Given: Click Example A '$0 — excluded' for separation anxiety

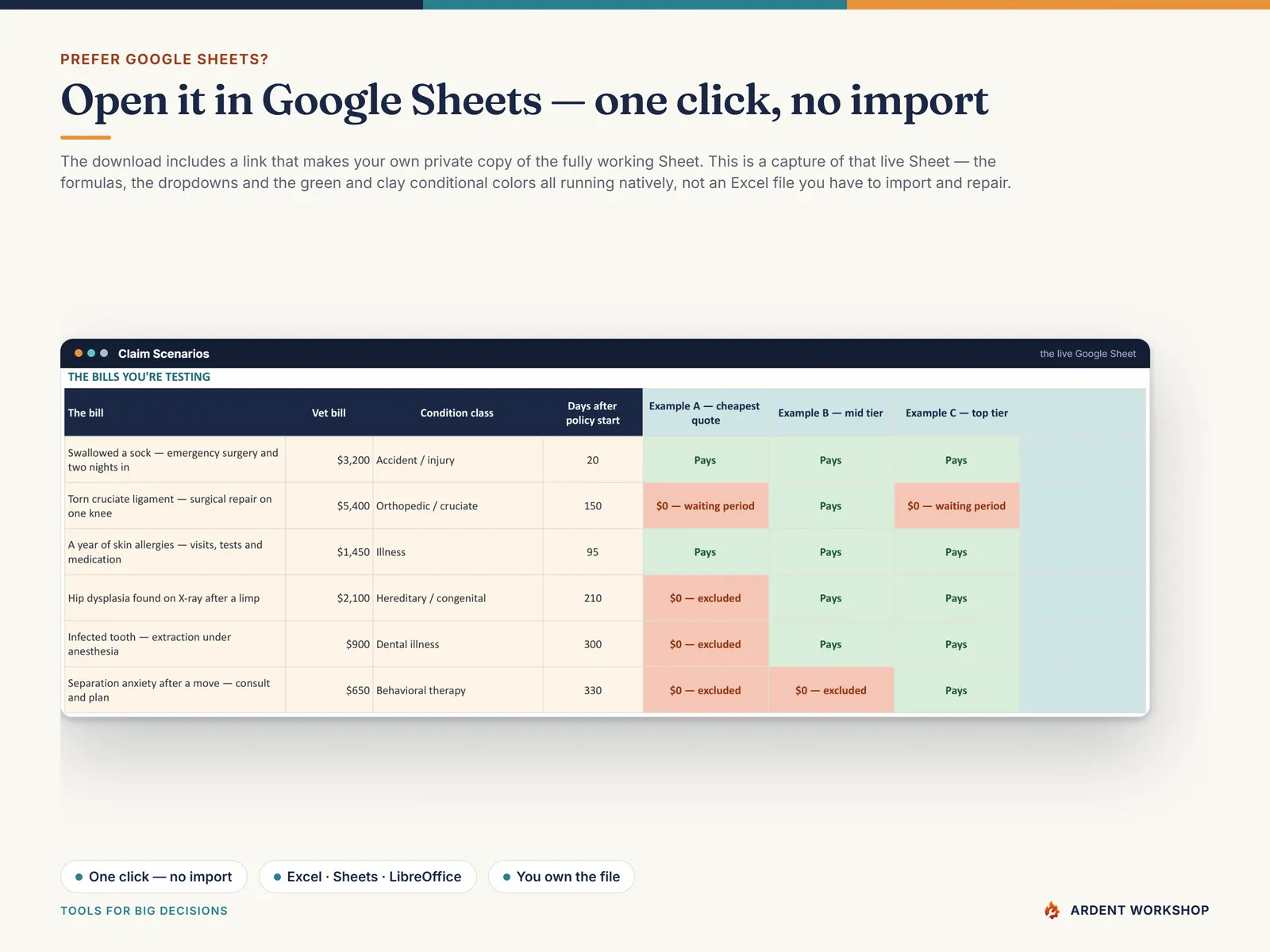Looking at the screenshot, I should 706,690.
